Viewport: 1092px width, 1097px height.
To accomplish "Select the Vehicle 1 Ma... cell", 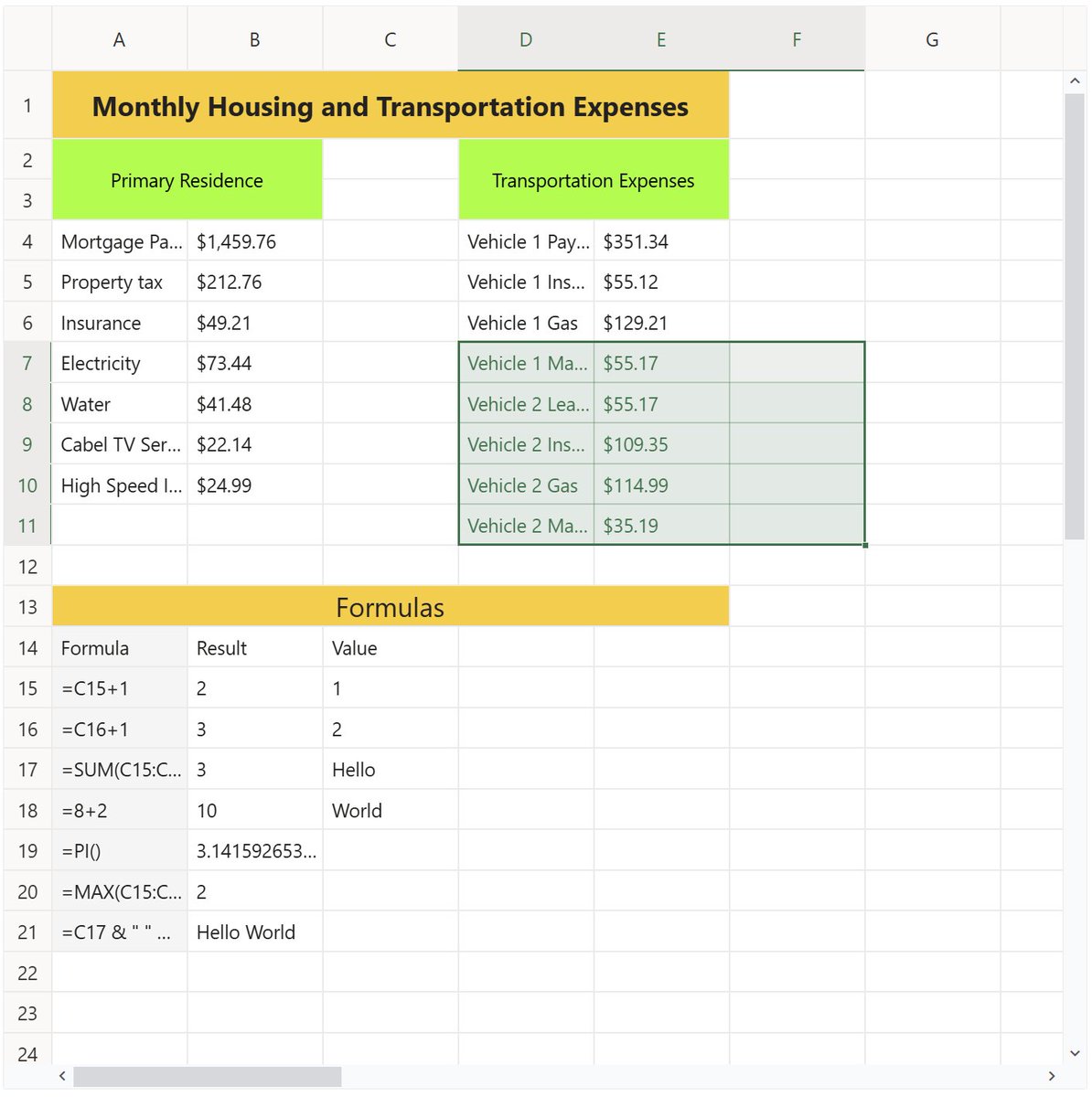I will [526, 363].
